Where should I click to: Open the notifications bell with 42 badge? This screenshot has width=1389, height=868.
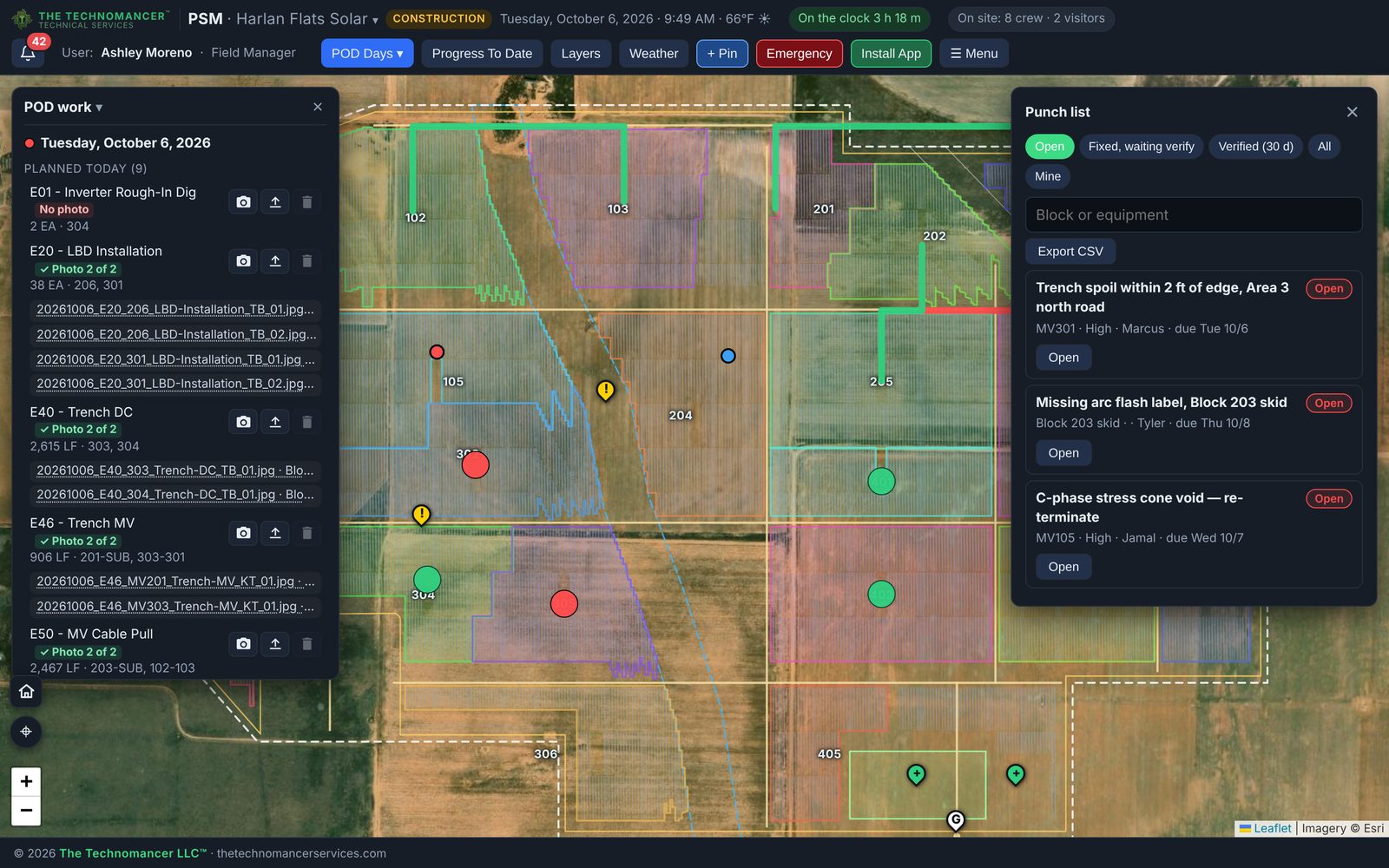pyautogui.click(x=28, y=53)
